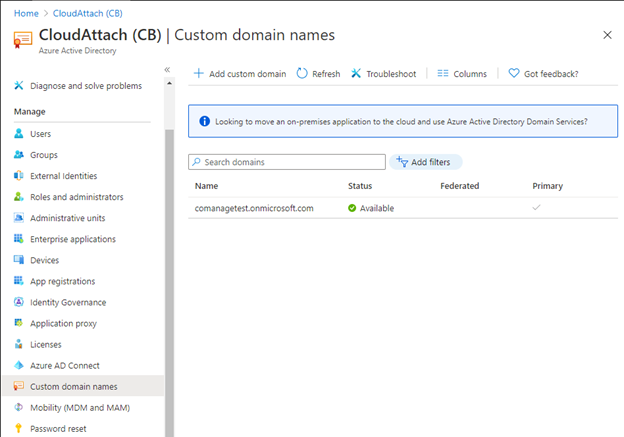Viewport: 624px width, 437px height.
Task: Select Devices menu entry
Action: [x=45, y=260]
